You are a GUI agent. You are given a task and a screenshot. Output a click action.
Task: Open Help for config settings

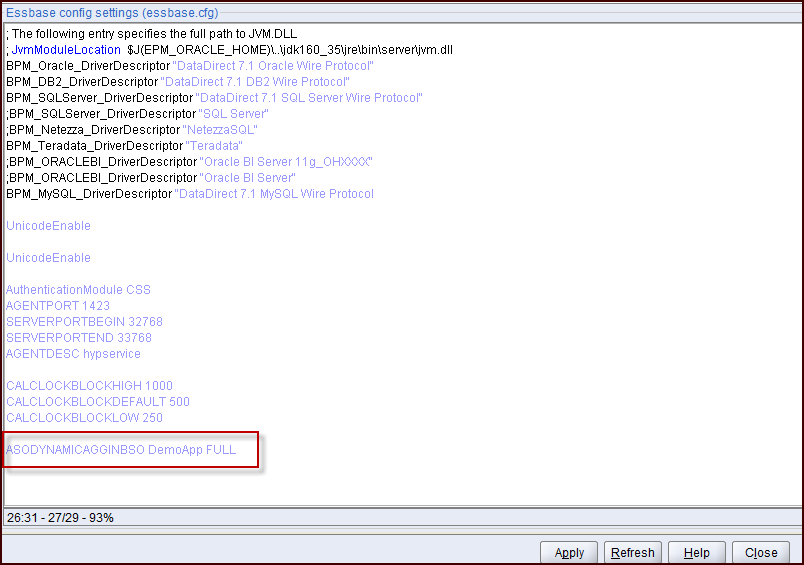(697, 553)
